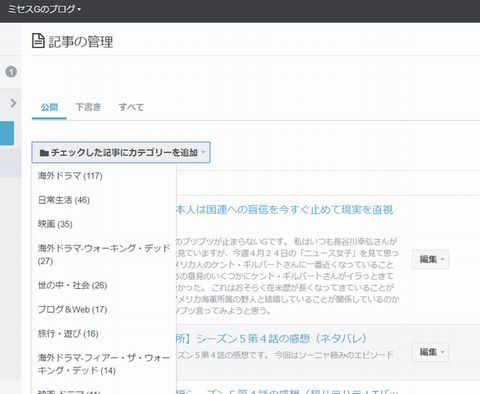The image size is (480, 394).
Task: Open the article シーズン５第４話の感想（ネタバレ）
Action: (x=271, y=339)
